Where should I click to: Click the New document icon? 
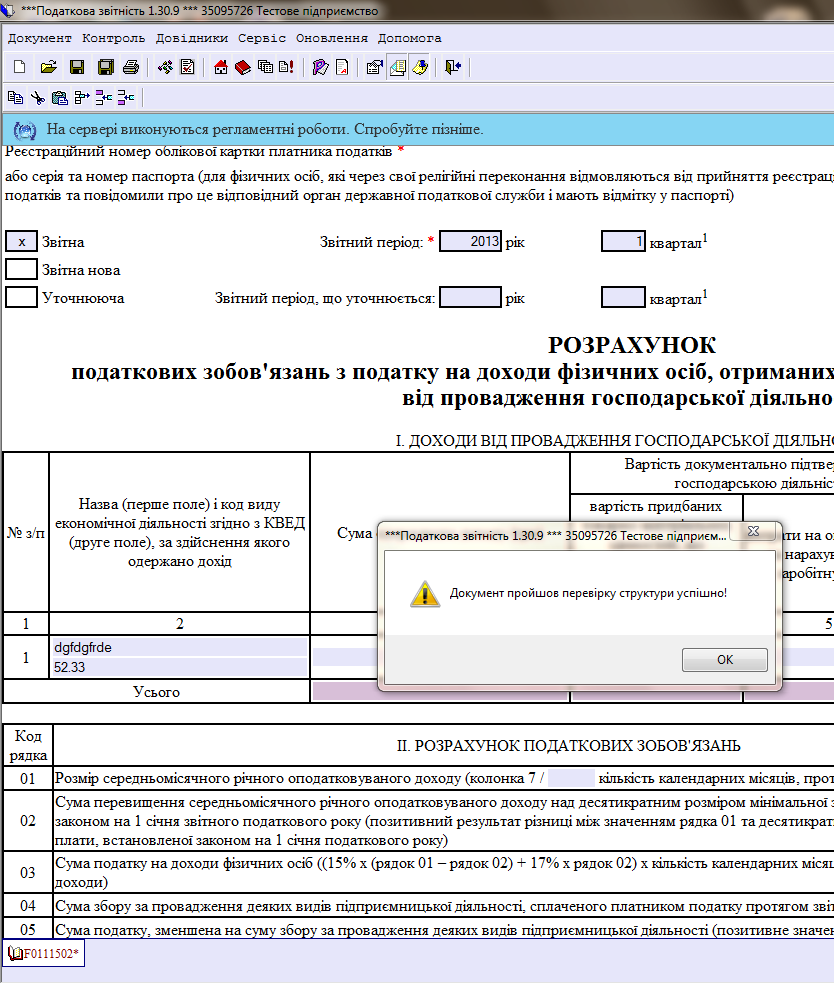[19, 68]
